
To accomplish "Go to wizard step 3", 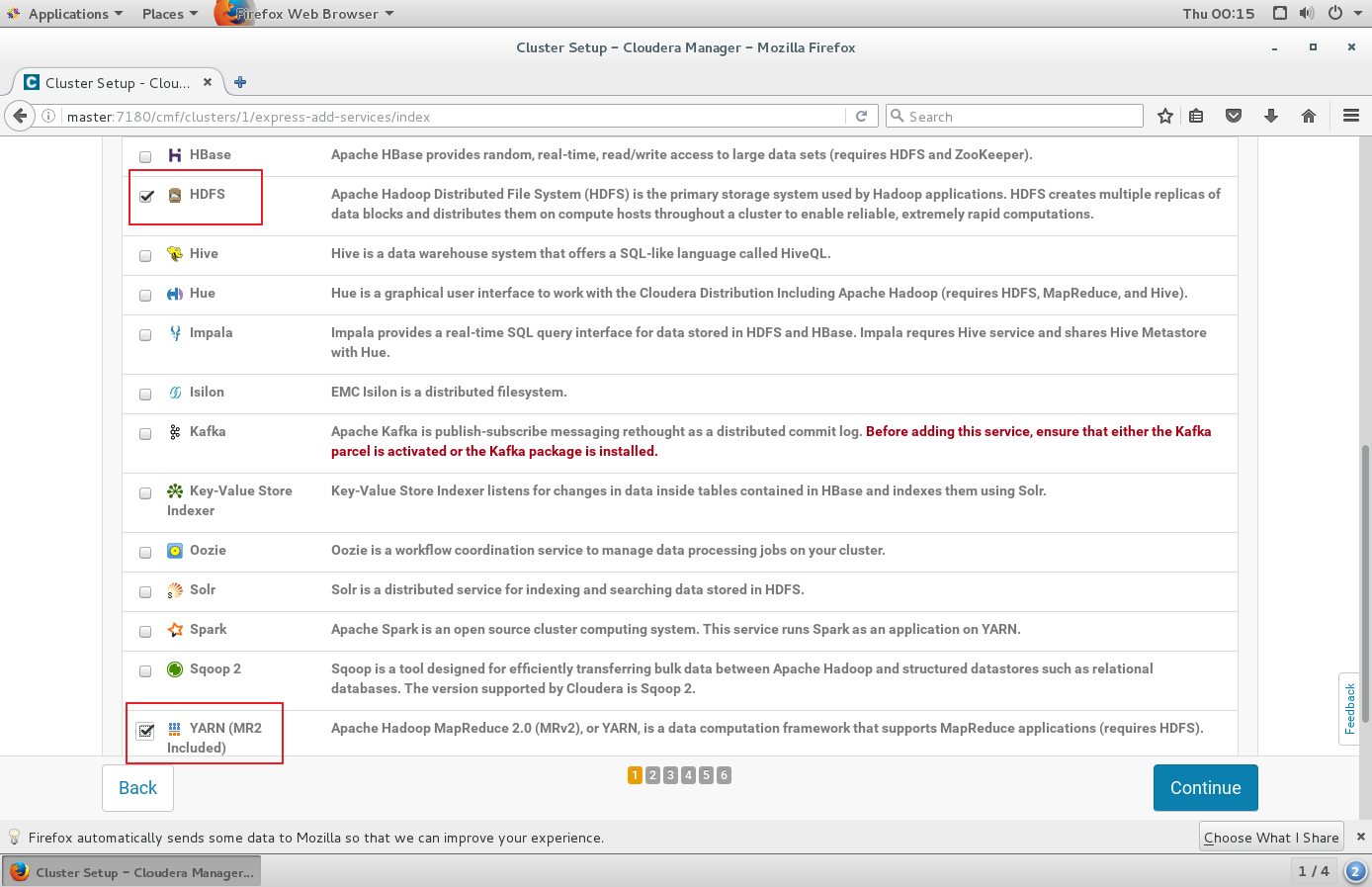I will pos(670,775).
